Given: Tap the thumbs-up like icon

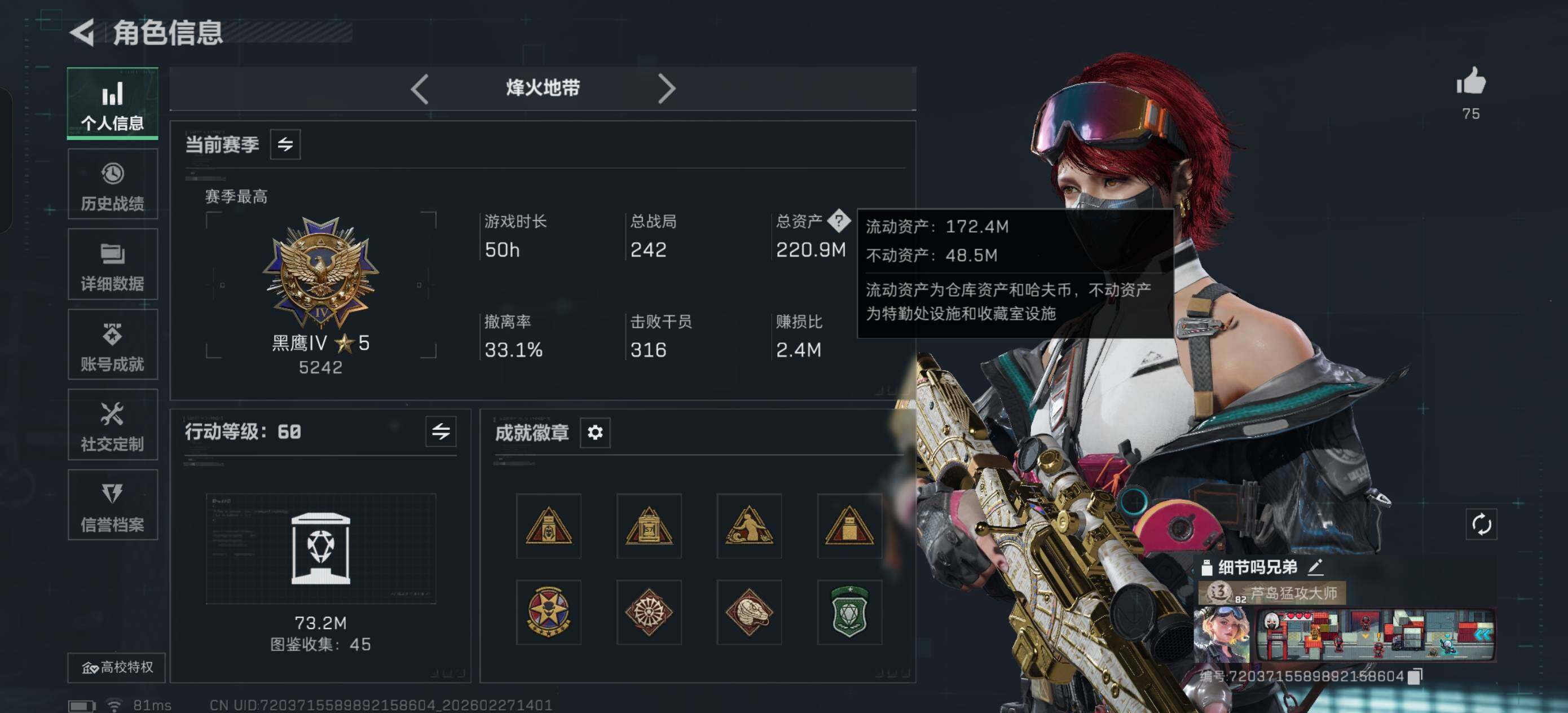Looking at the screenshot, I should click(x=1470, y=82).
